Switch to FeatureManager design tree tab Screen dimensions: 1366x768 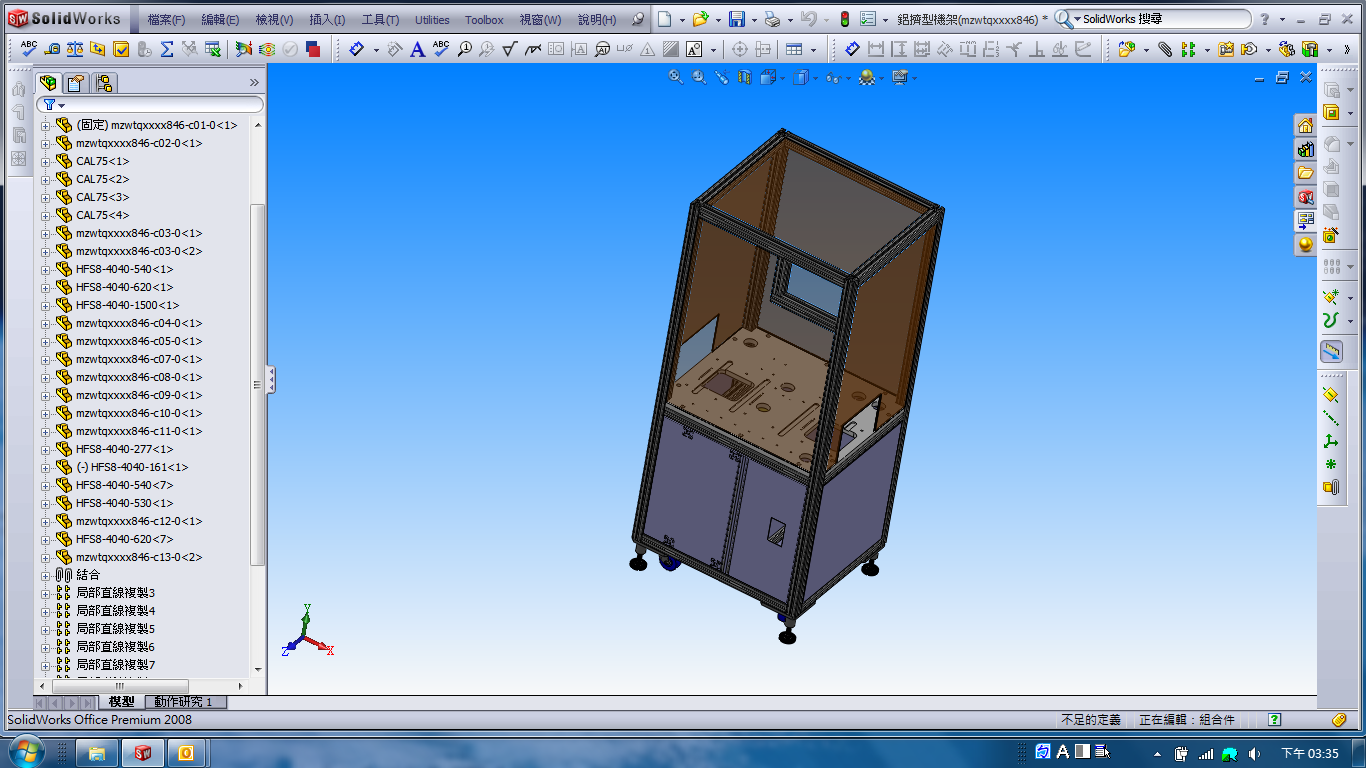pyautogui.click(x=48, y=83)
